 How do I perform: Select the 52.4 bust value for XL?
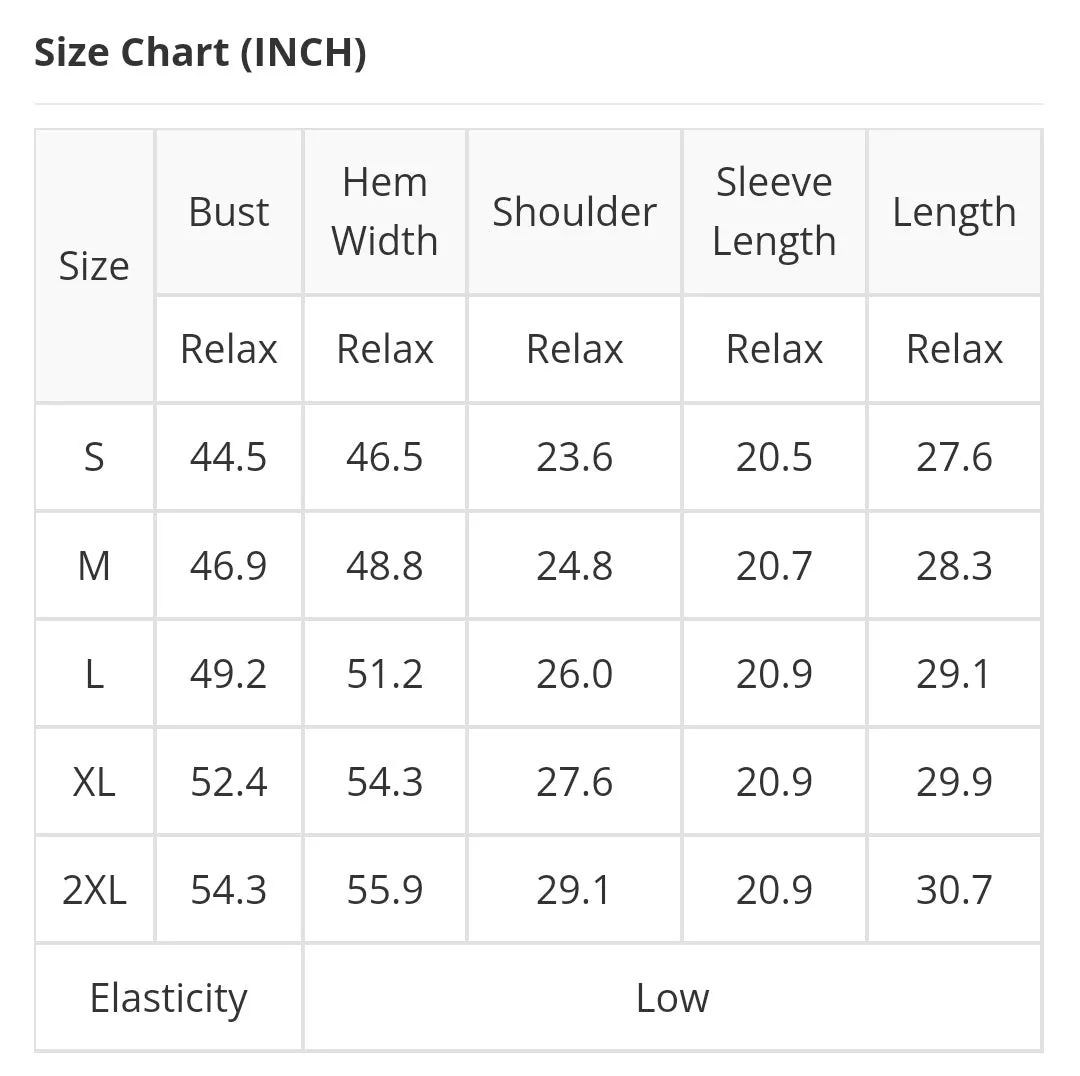229,782
